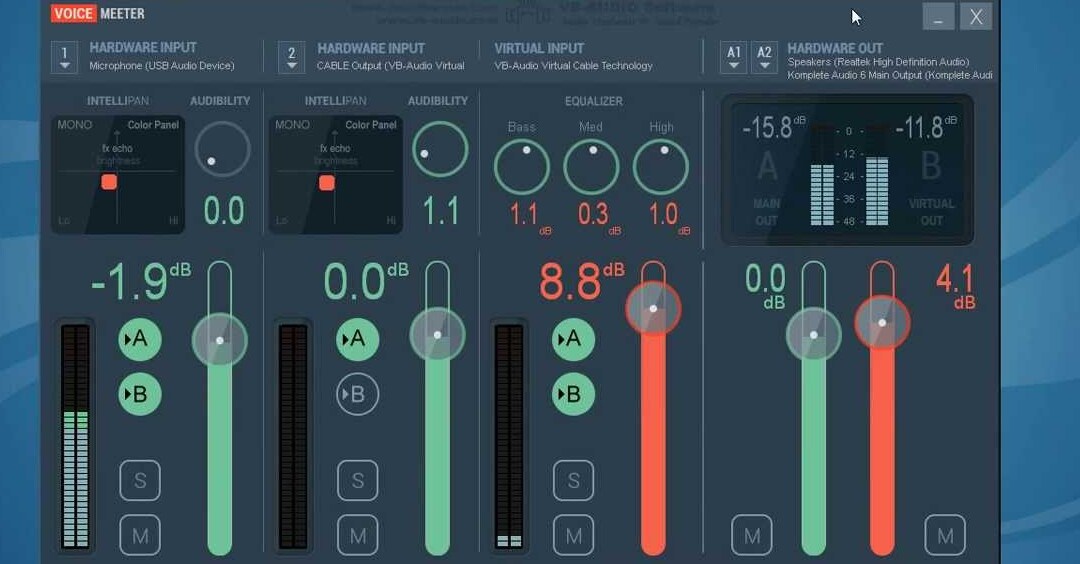This screenshot has height=564, width=1080.
Task: Click the VB-Audio Virtual Cable Technology text
Action: click(573, 65)
